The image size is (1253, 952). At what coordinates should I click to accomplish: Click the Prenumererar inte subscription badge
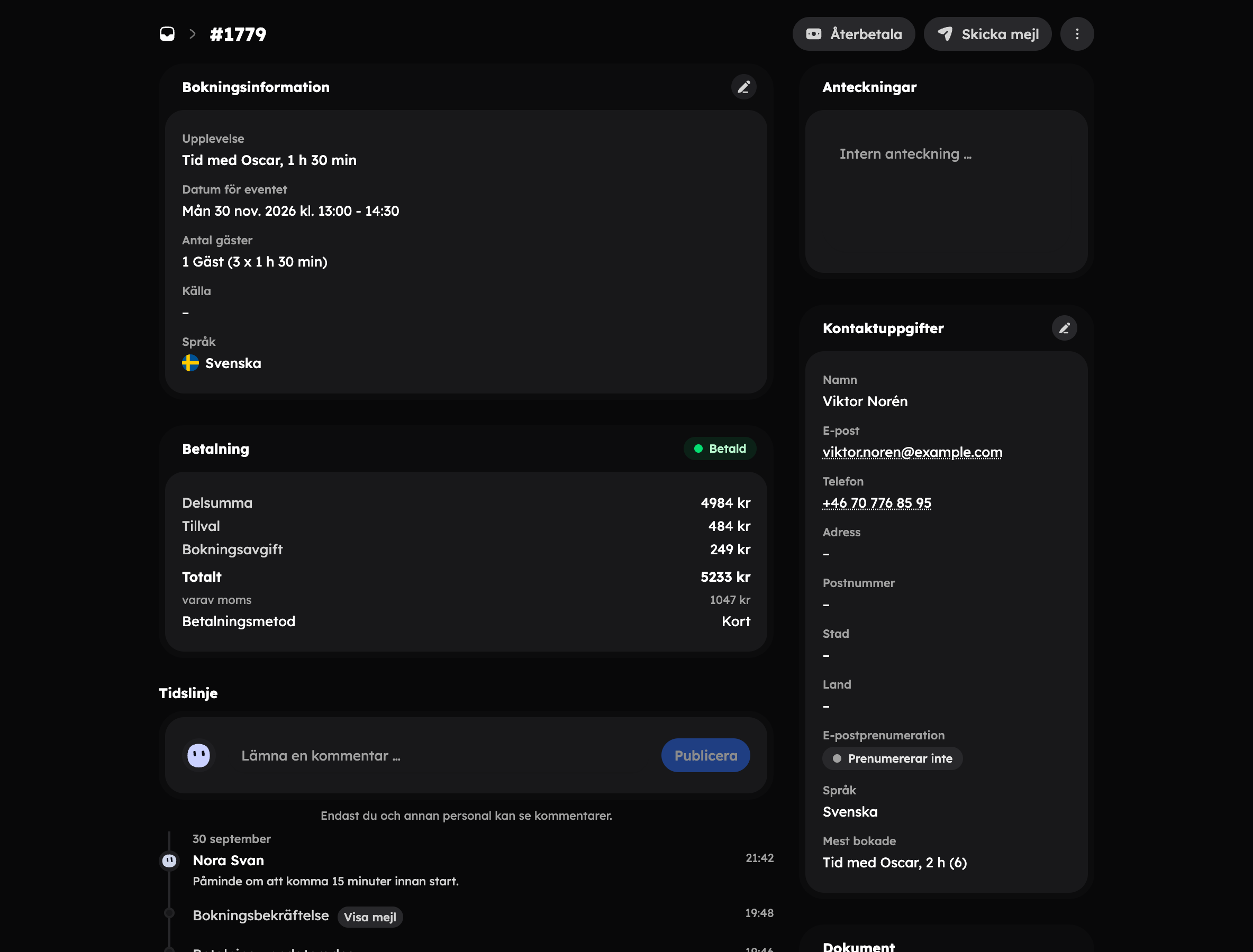point(893,758)
